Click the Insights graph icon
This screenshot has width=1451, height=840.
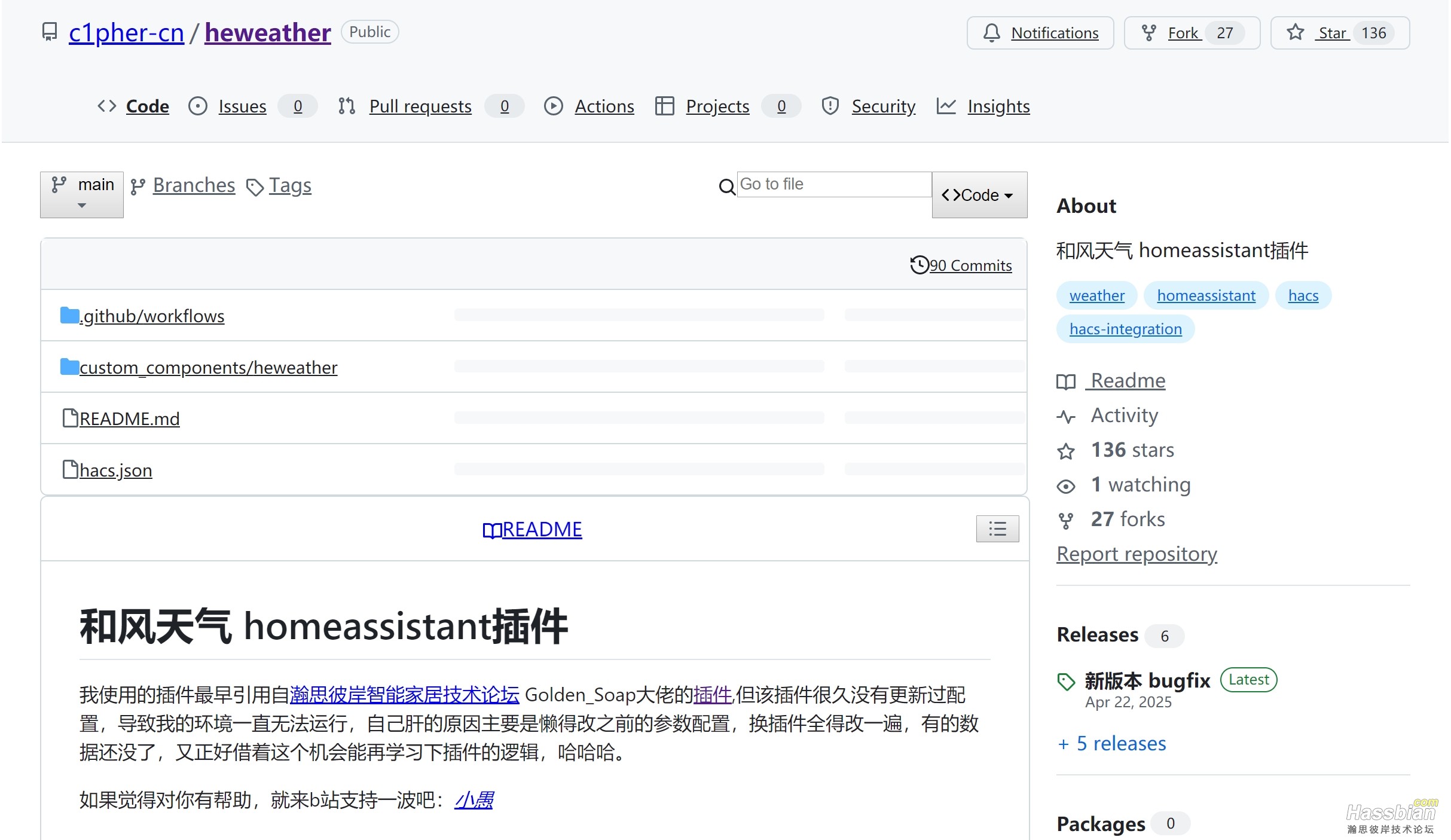[x=946, y=106]
